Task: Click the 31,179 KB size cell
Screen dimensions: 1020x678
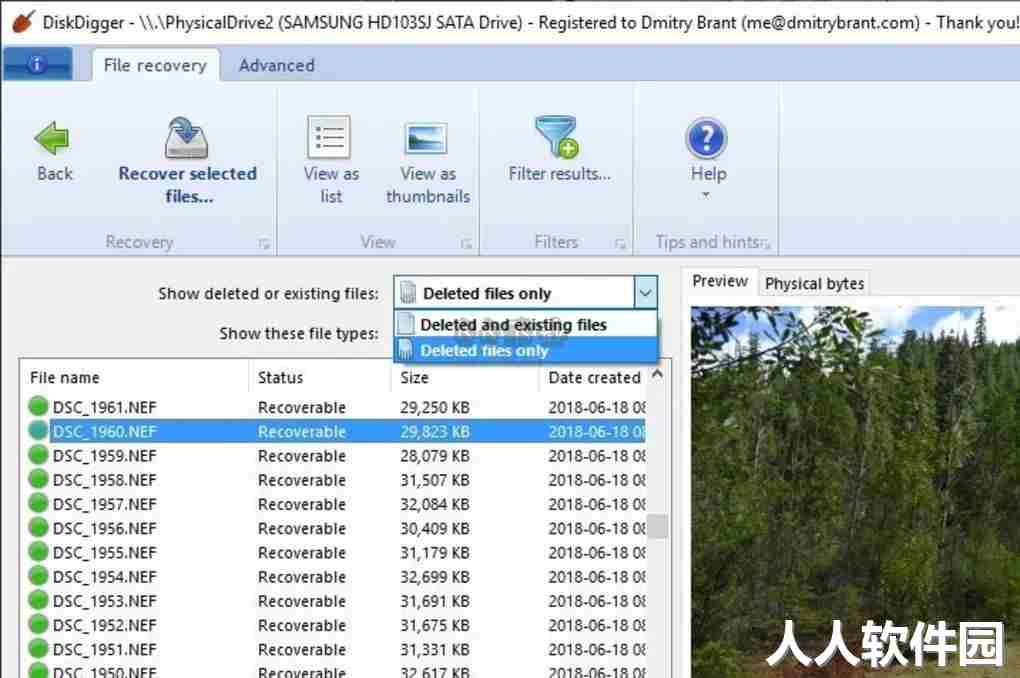Action: tap(435, 552)
